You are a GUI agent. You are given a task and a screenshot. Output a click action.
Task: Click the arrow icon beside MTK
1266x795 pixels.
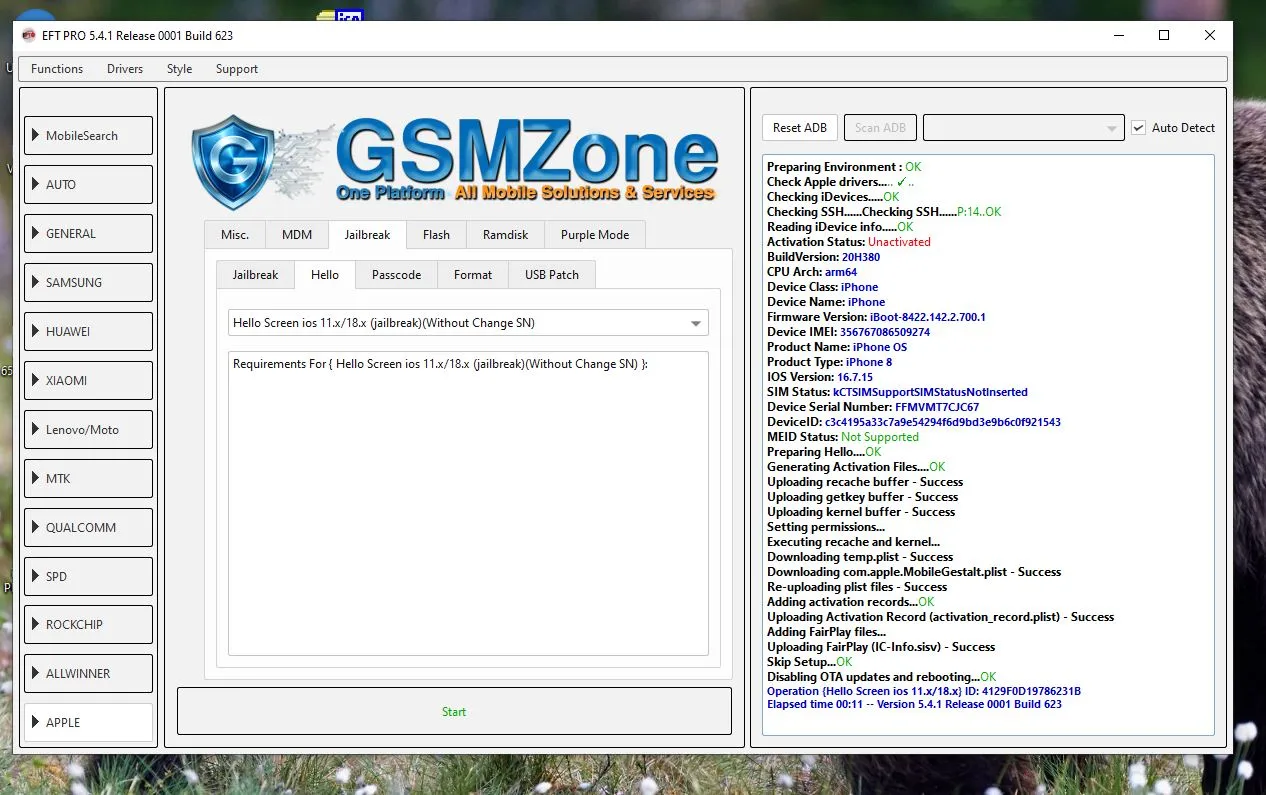[x=36, y=478]
